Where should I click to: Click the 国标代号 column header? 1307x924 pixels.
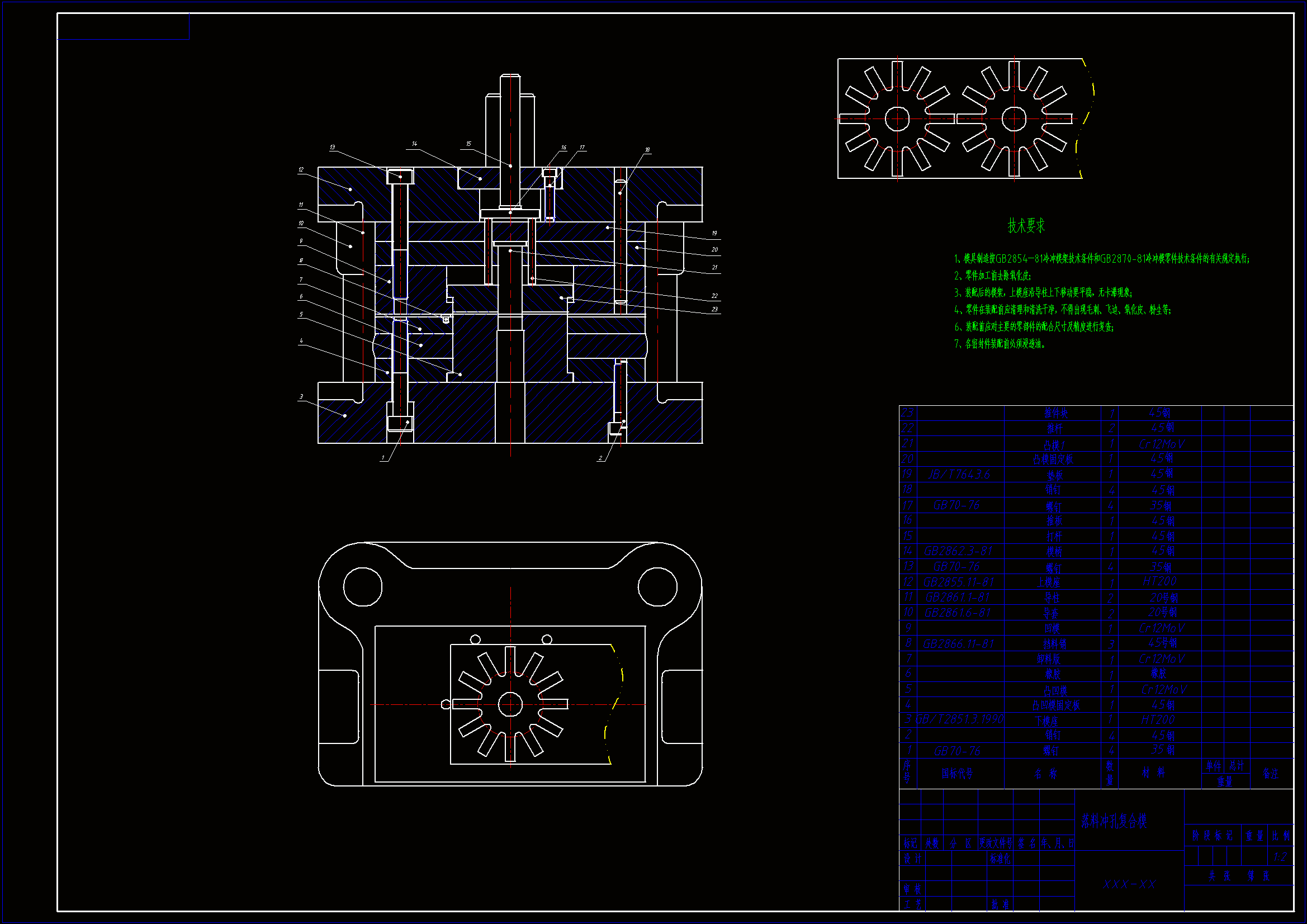[x=957, y=773]
